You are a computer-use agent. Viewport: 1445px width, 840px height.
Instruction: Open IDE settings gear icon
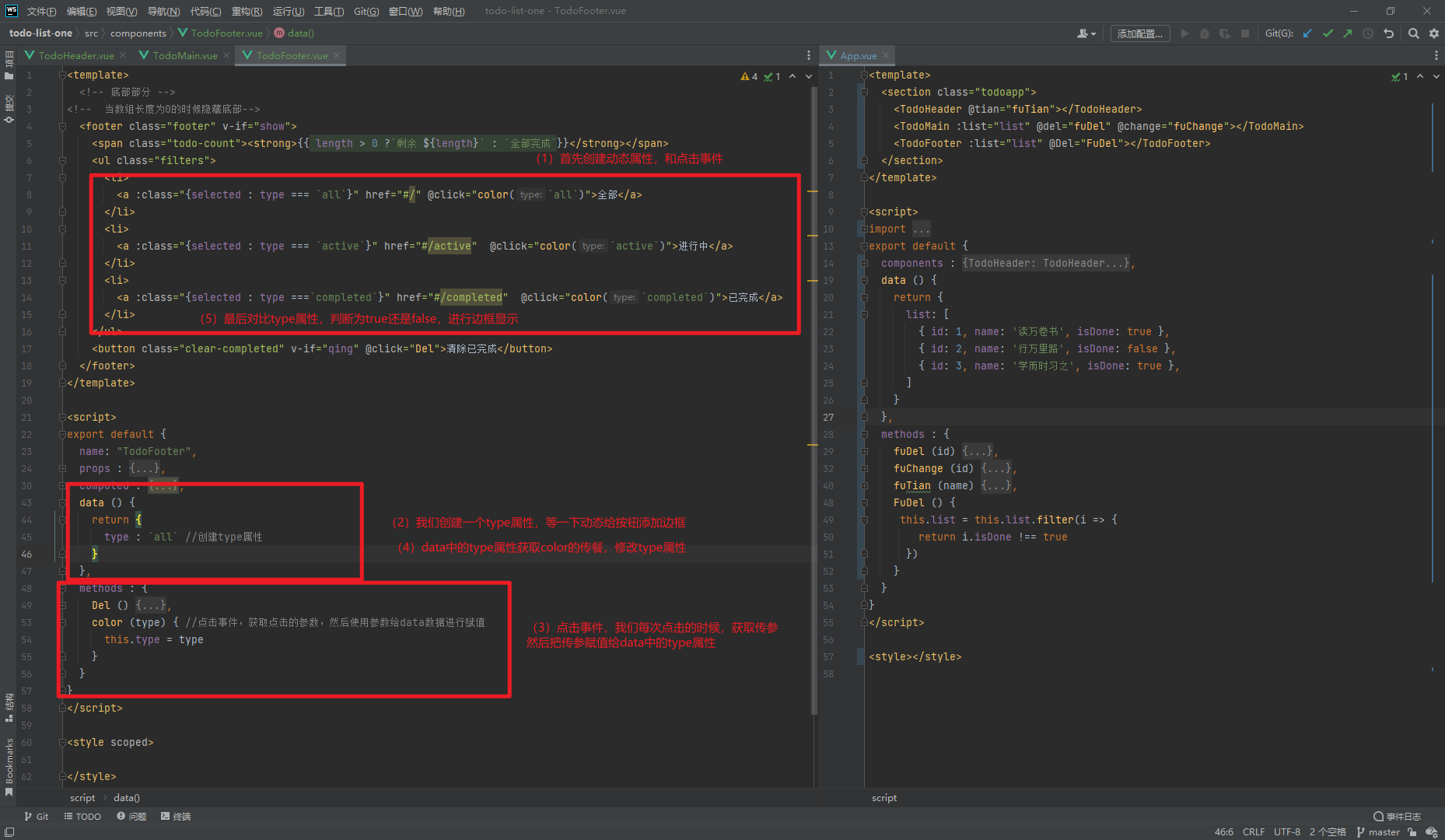coord(1434,33)
